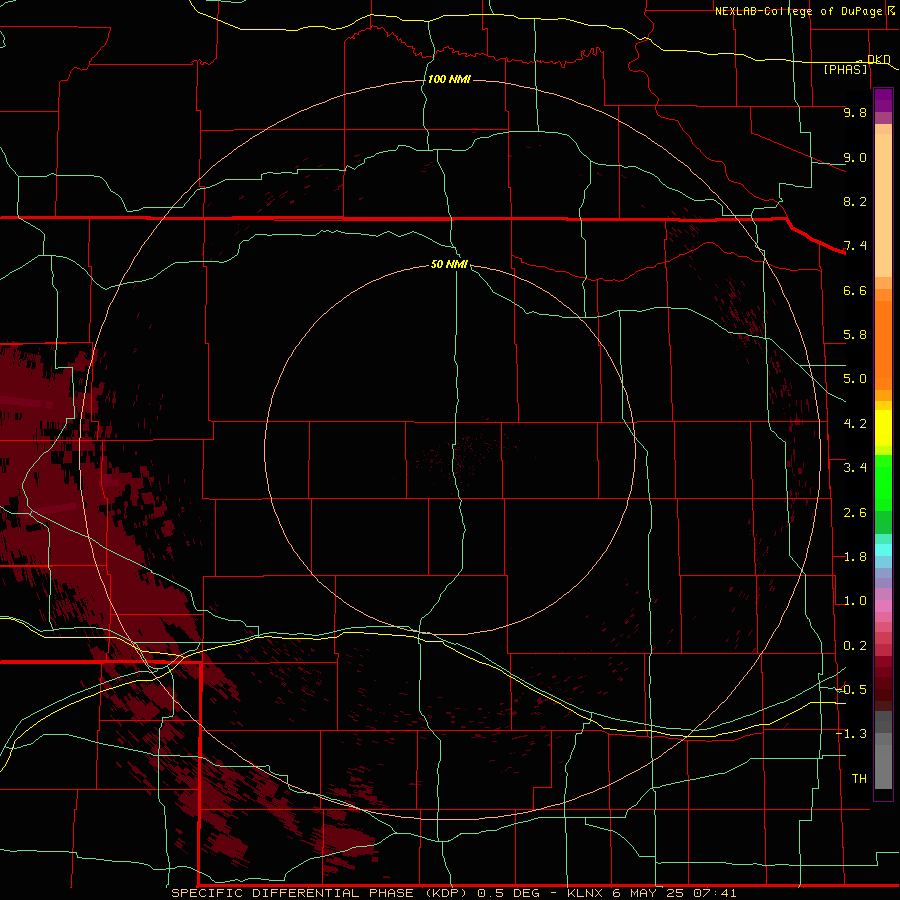Click the 7.4 color scale value
This screenshot has height=900, width=900.
pos(855,246)
